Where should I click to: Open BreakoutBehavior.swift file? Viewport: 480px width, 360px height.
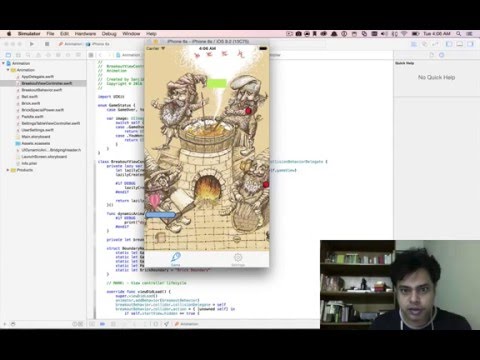coord(42,90)
